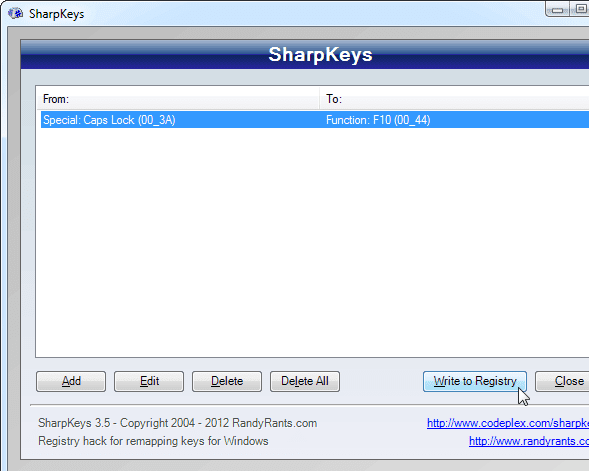Image resolution: width=589 pixels, height=471 pixels.
Task: Open the randyrants.com link
Action: pos(529,441)
